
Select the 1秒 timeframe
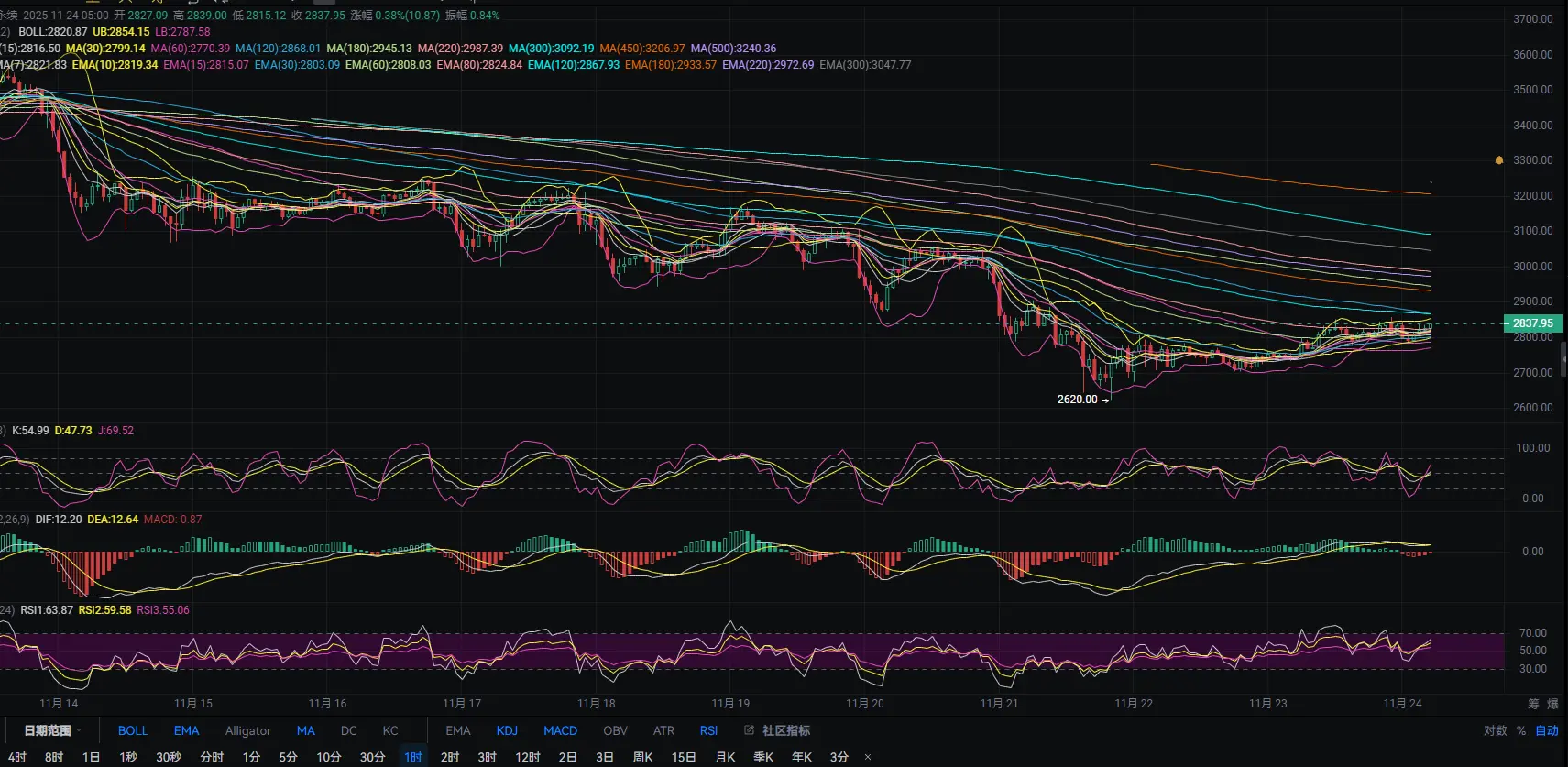(x=128, y=757)
